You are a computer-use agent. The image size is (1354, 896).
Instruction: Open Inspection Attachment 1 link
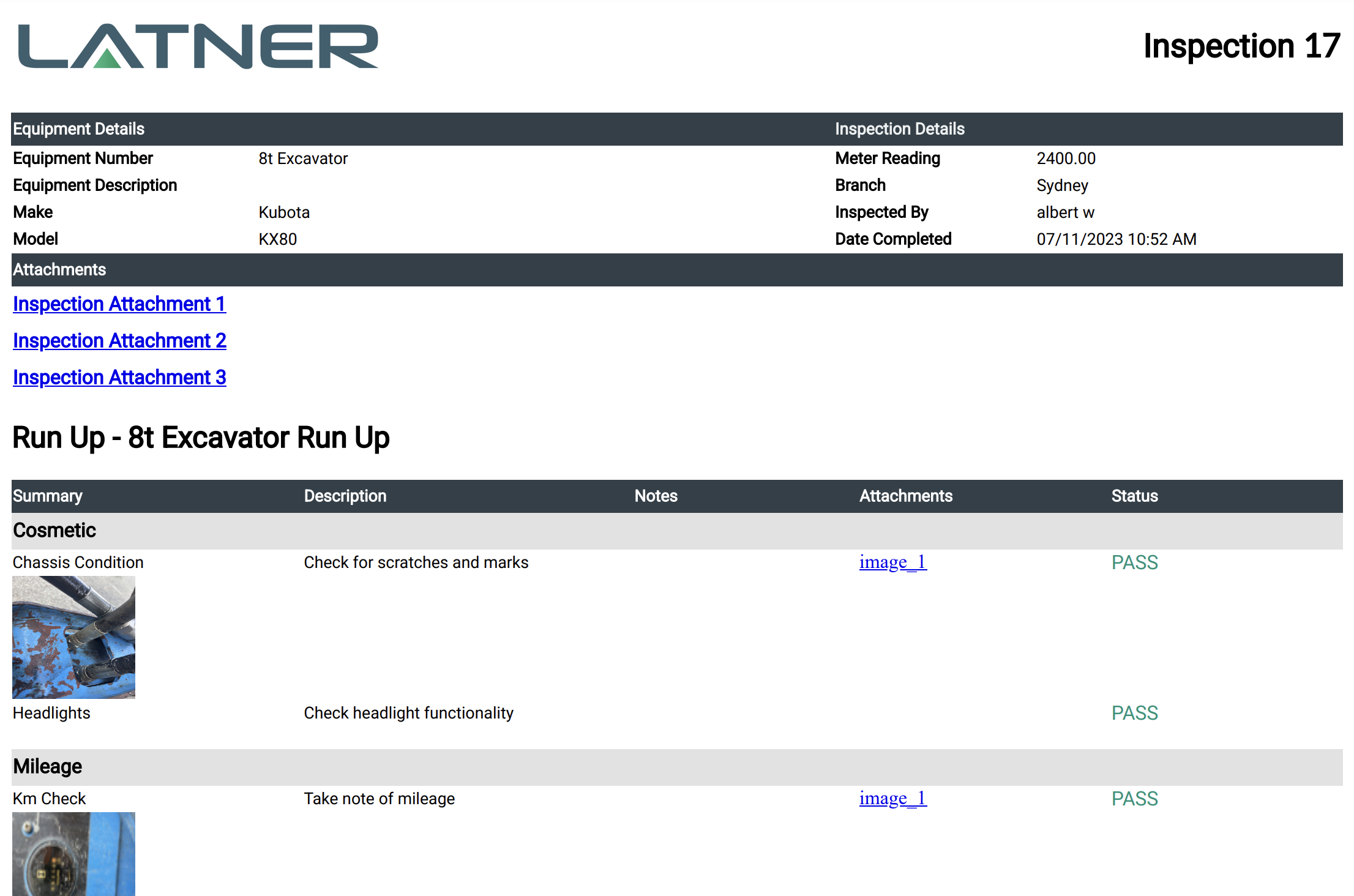(x=119, y=304)
